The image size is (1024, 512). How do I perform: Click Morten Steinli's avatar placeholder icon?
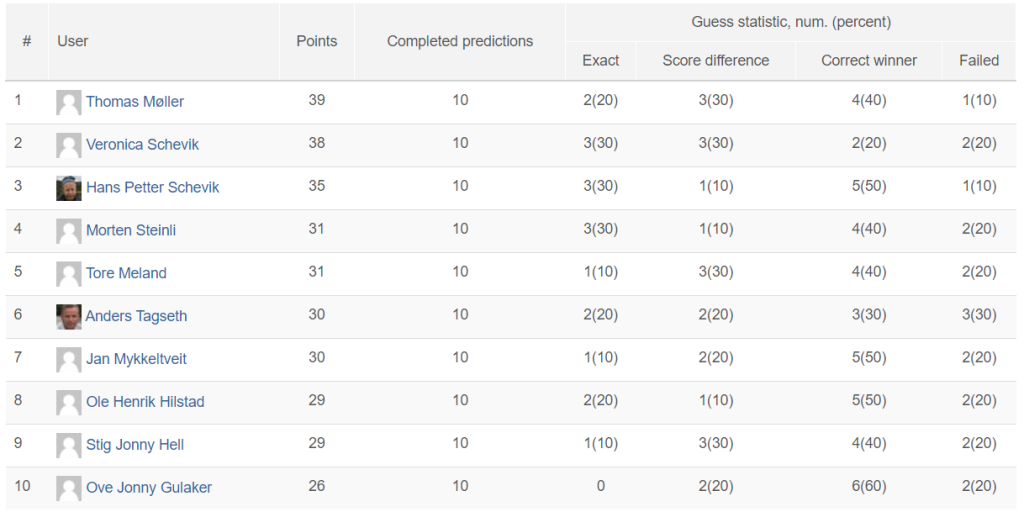(x=69, y=231)
